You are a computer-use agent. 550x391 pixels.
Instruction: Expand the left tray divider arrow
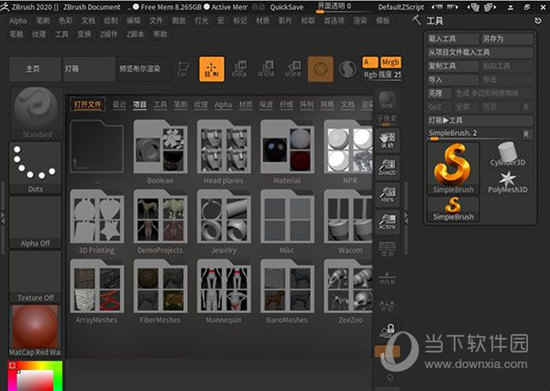click(x=2, y=217)
